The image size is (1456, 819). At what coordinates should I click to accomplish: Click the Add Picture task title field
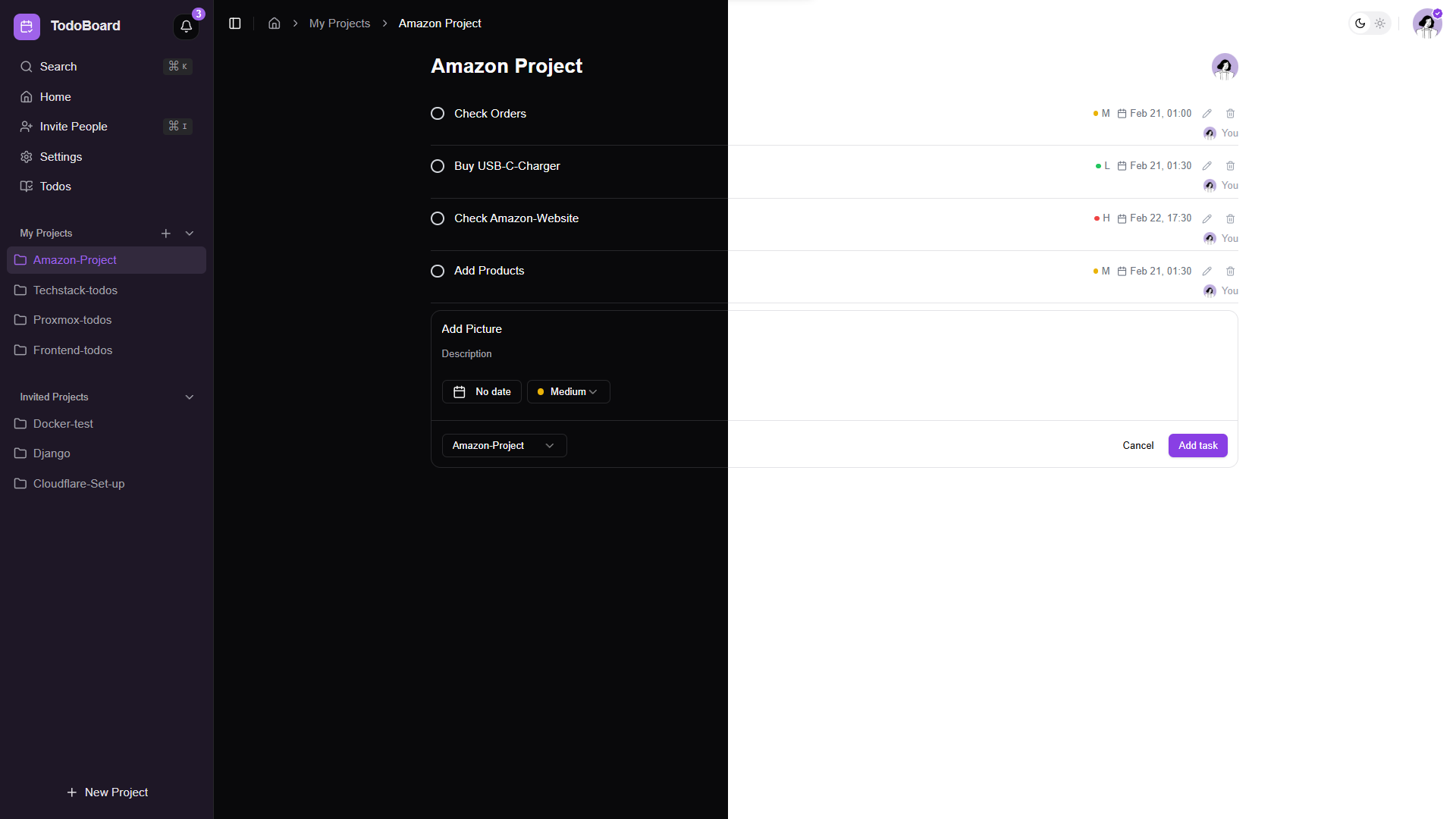coord(834,329)
